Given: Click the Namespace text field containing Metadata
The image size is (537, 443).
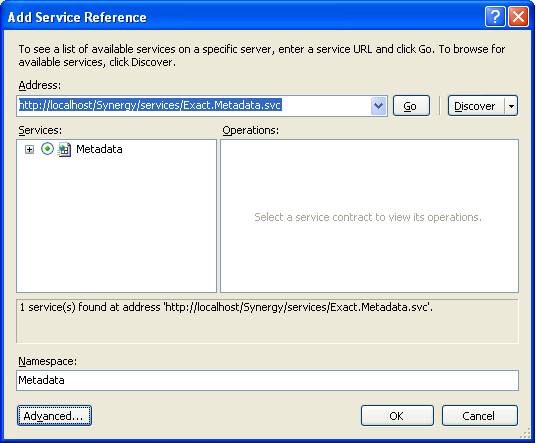Looking at the screenshot, I should point(267,380).
